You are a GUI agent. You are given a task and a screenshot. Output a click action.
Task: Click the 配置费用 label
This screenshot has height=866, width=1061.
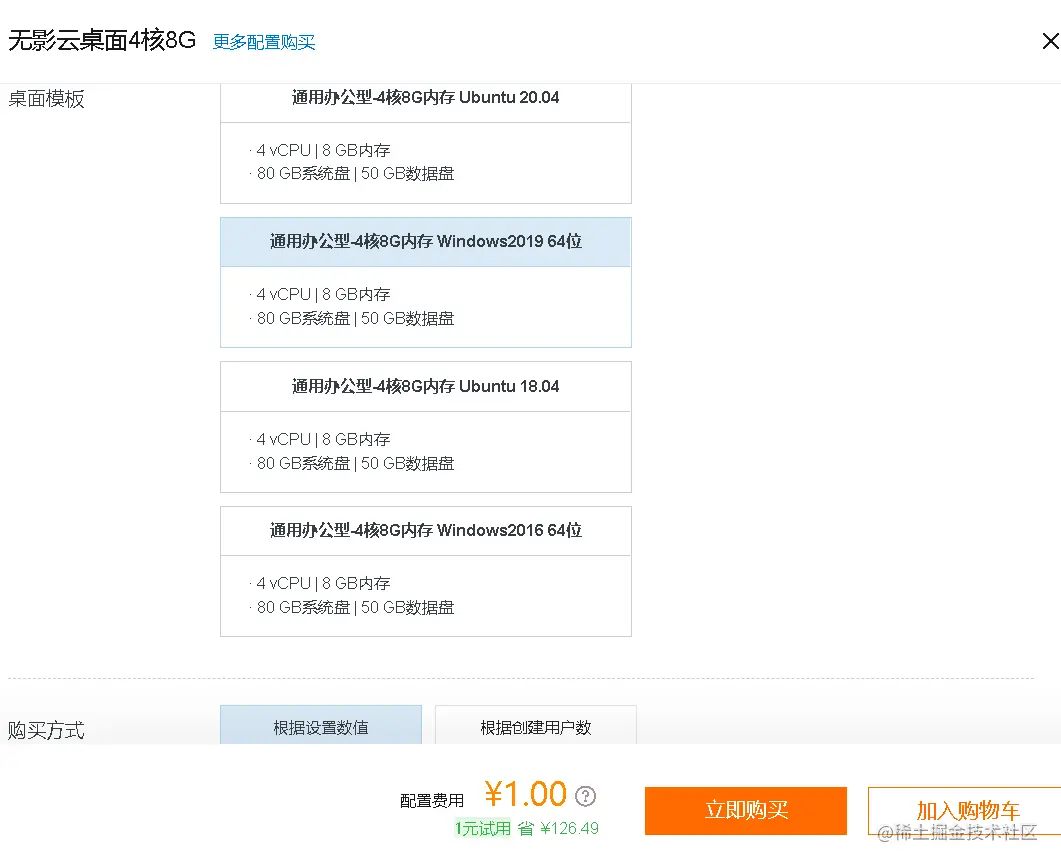[432, 801]
